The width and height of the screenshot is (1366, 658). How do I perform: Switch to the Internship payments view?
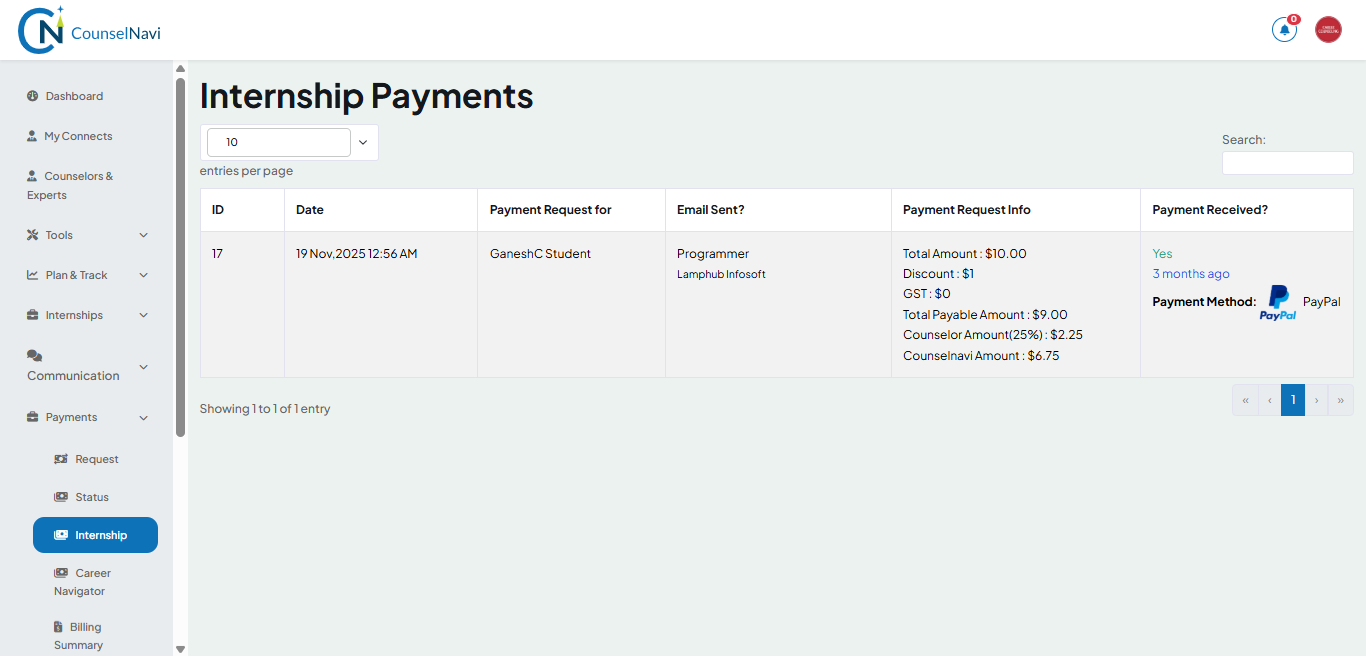pos(95,534)
